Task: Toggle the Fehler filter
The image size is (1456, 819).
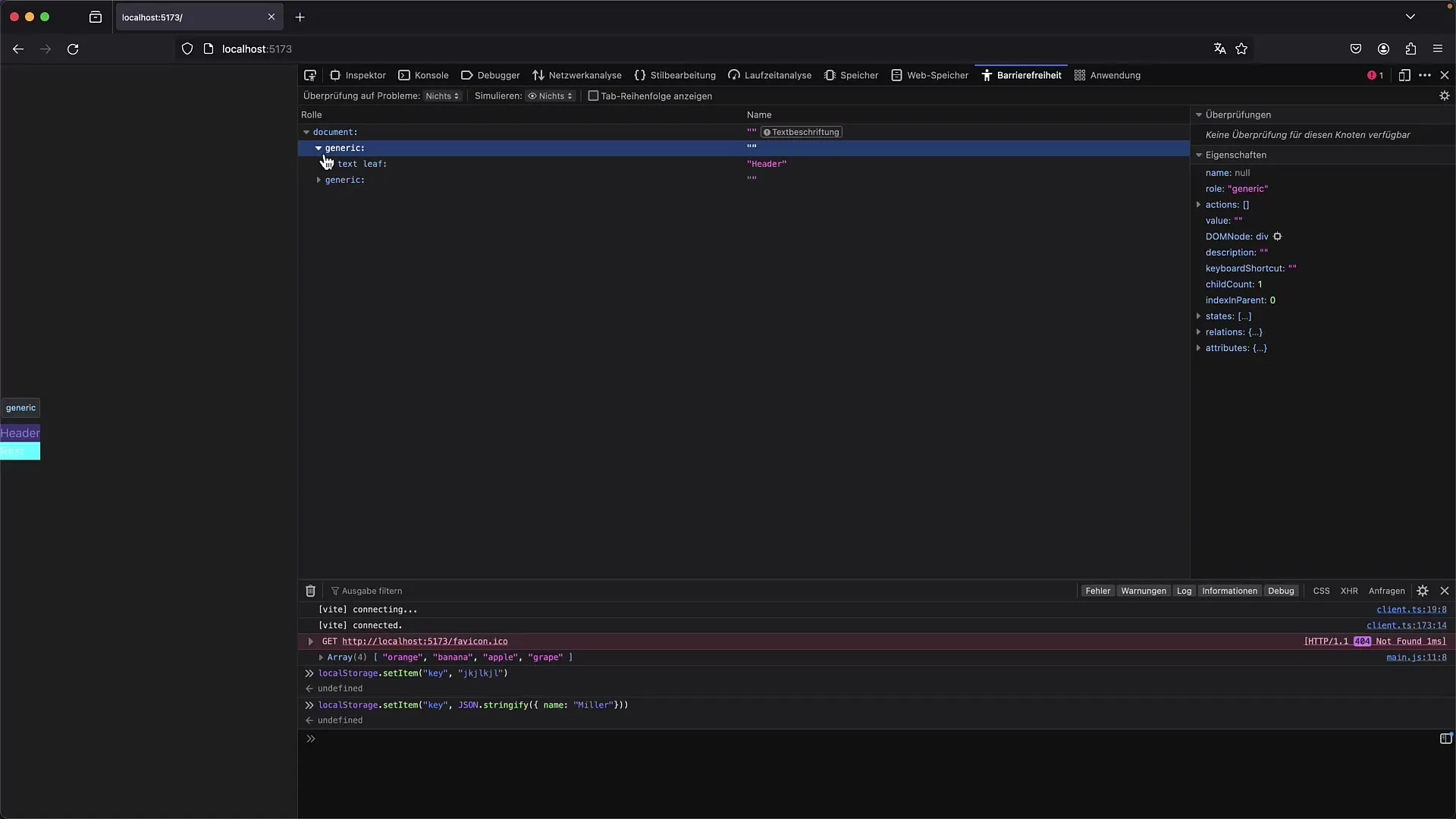Action: coord(1097,591)
